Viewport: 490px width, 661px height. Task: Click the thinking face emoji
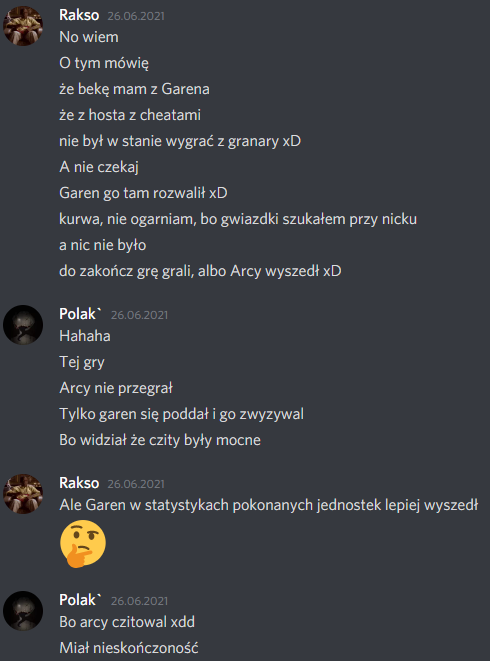tap(83, 543)
